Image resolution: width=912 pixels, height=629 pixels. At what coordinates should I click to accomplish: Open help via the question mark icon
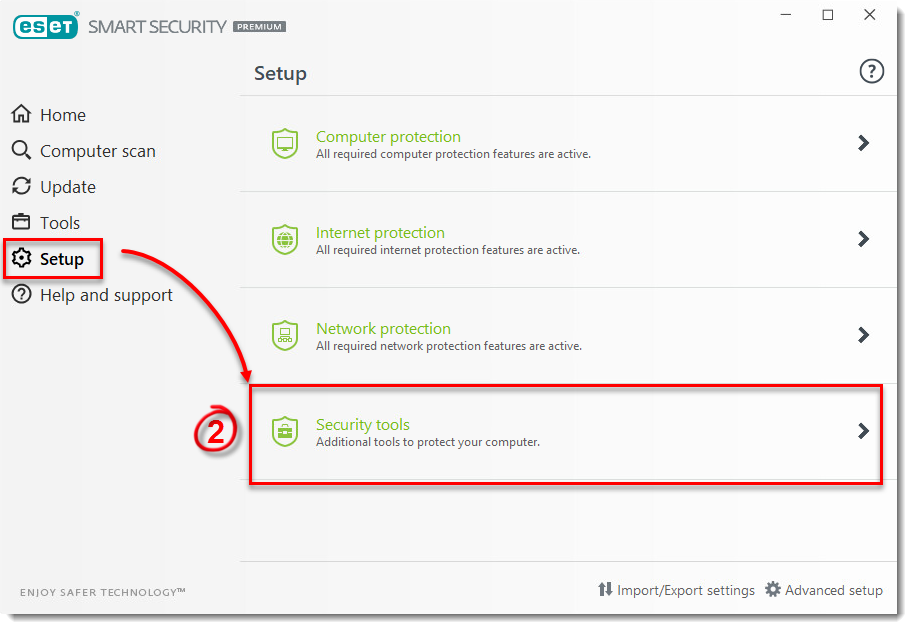[x=872, y=71]
